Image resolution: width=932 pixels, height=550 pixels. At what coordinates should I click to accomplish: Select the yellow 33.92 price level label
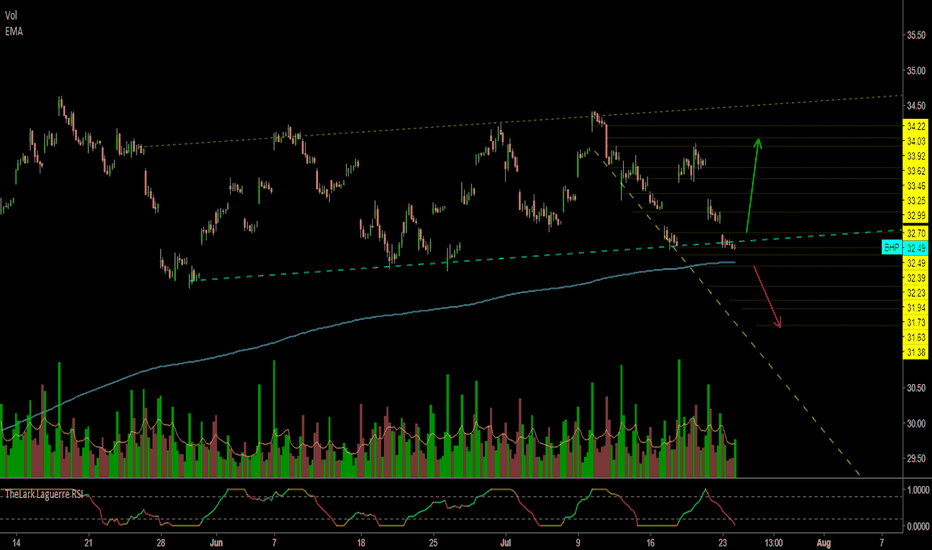pyautogui.click(x=915, y=156)
